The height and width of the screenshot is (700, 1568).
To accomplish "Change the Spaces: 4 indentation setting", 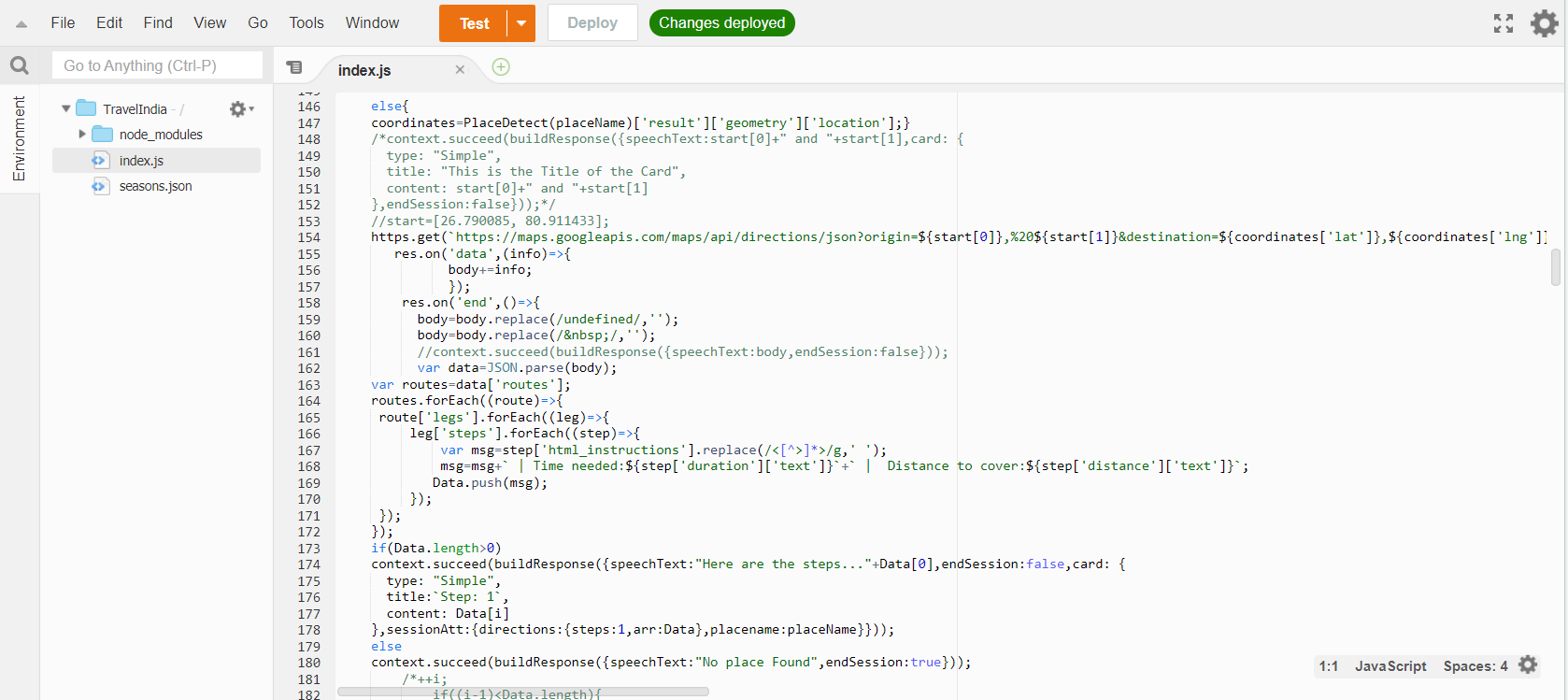I will coord(1475,665).
